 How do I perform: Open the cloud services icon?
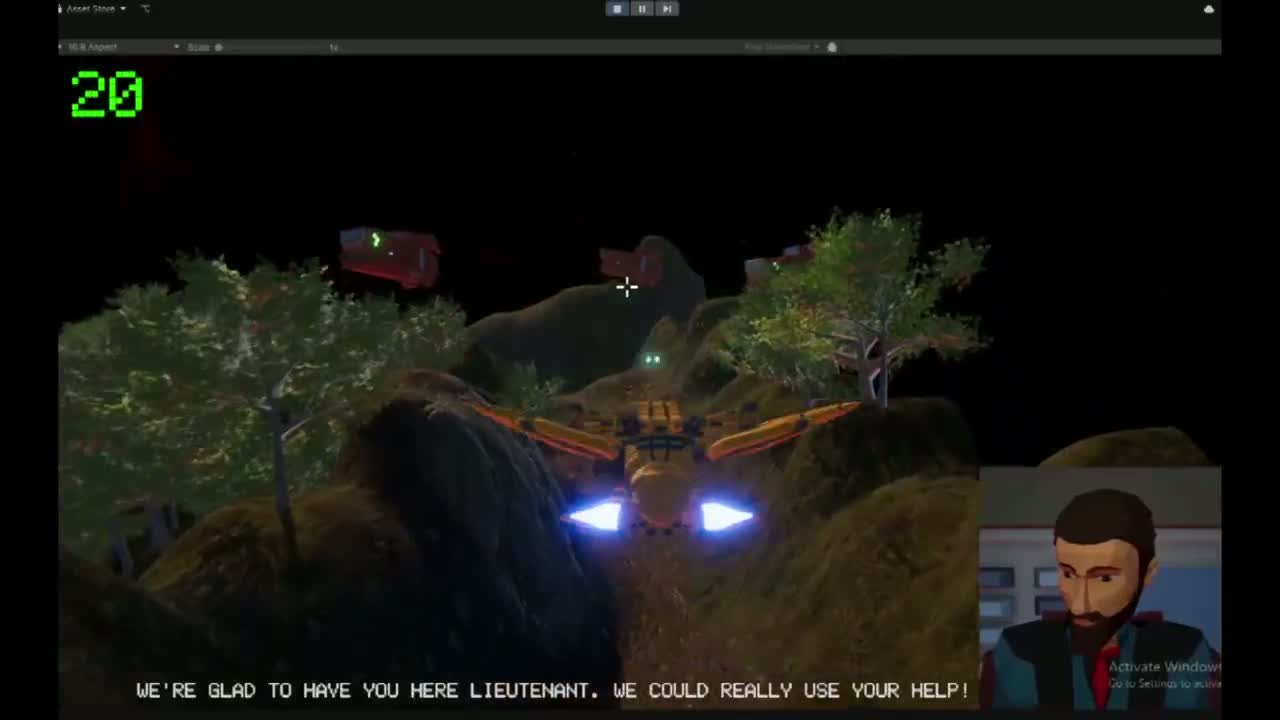[1208, 9]
